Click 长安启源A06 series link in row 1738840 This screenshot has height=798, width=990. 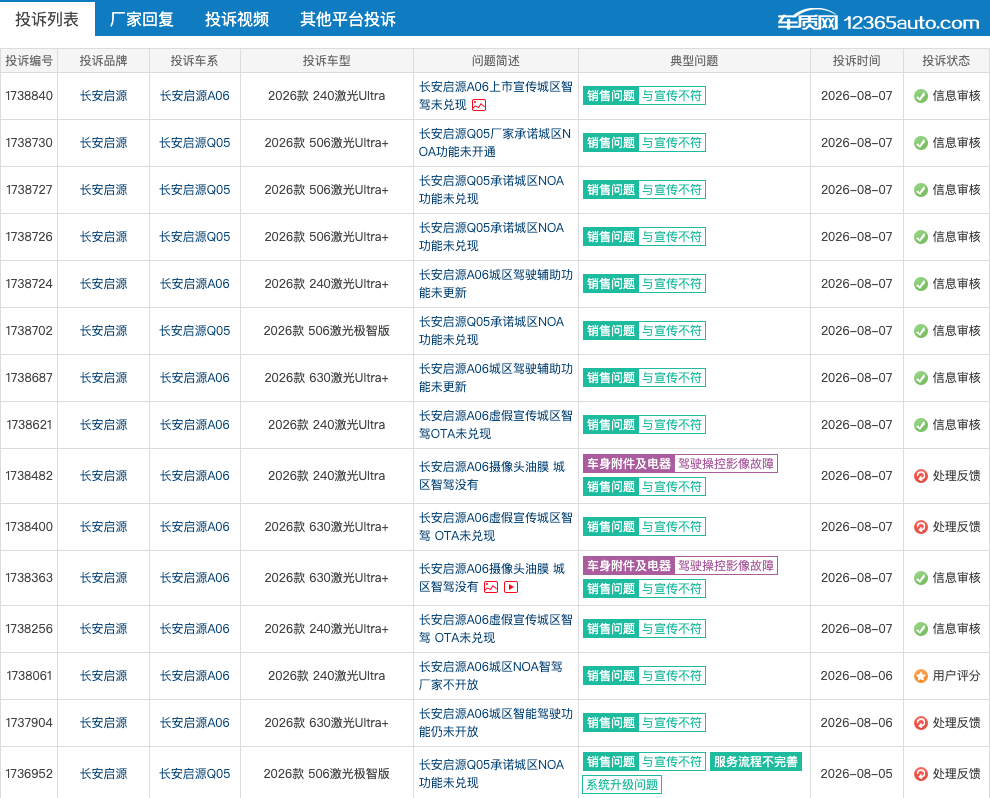point(194,96)
